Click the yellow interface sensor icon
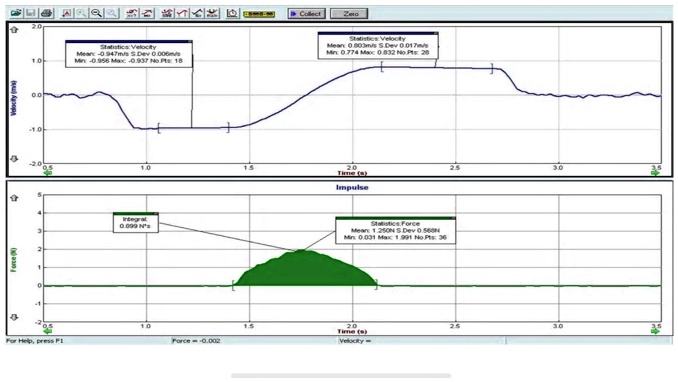Screen dimensions: 678x382 [x=259, y=14]
